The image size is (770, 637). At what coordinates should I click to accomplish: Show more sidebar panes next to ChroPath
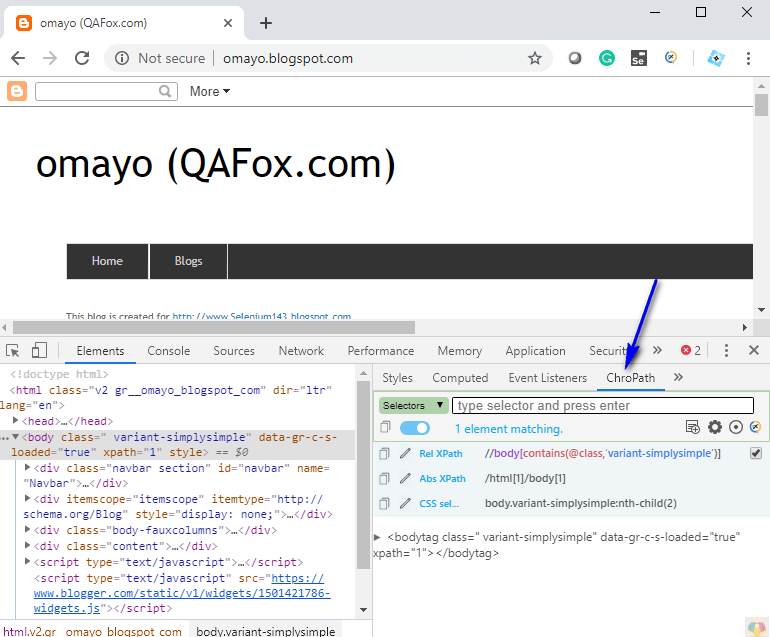[x=678, y=377]
